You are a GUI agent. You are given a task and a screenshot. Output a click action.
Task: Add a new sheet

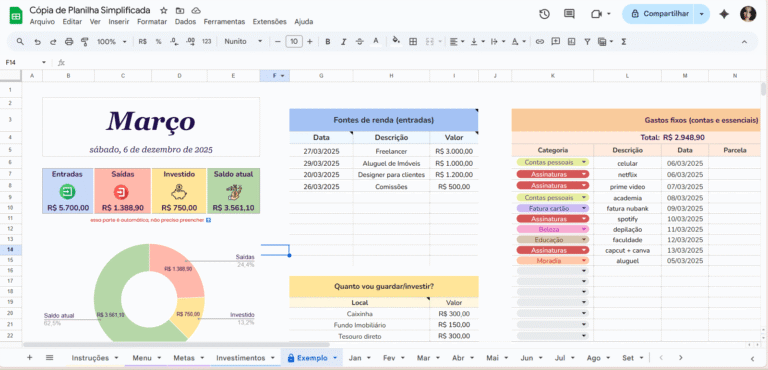pos(29,358)
